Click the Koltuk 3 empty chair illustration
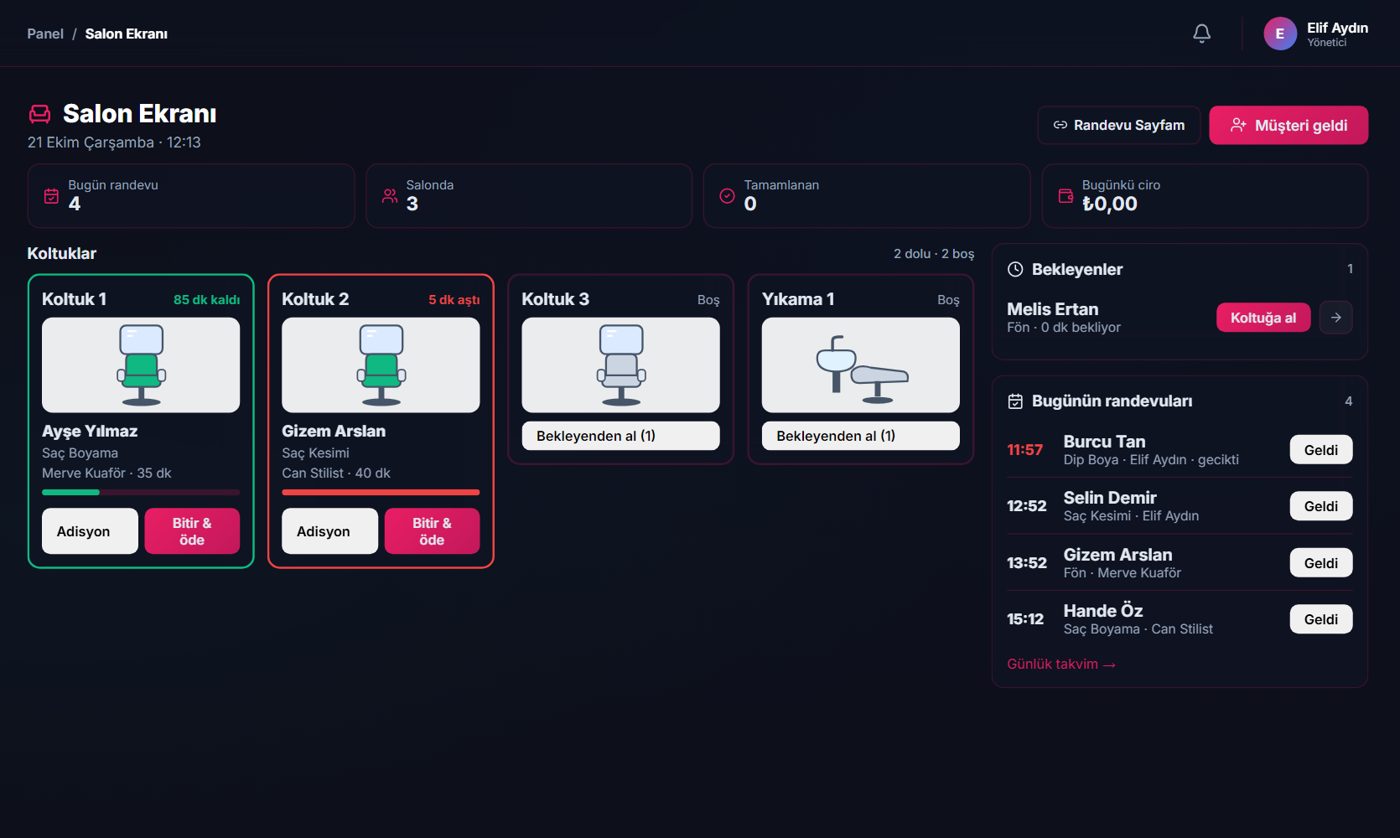Screen dimensions: 1400x838 click(x=621, y=365)
